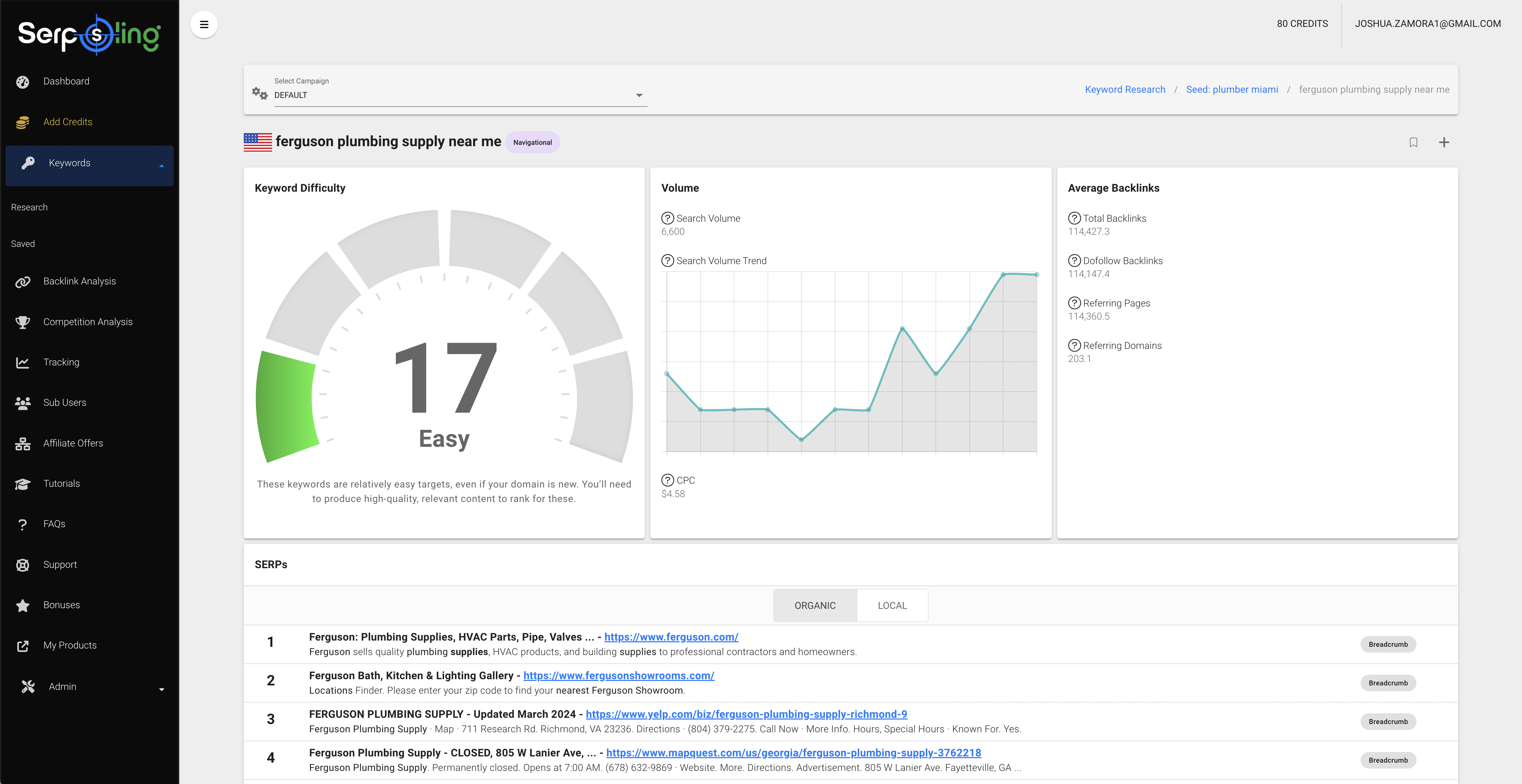Click the Navigational intent badge
The height and width of the screenshot is (784, 1522).
532,142
